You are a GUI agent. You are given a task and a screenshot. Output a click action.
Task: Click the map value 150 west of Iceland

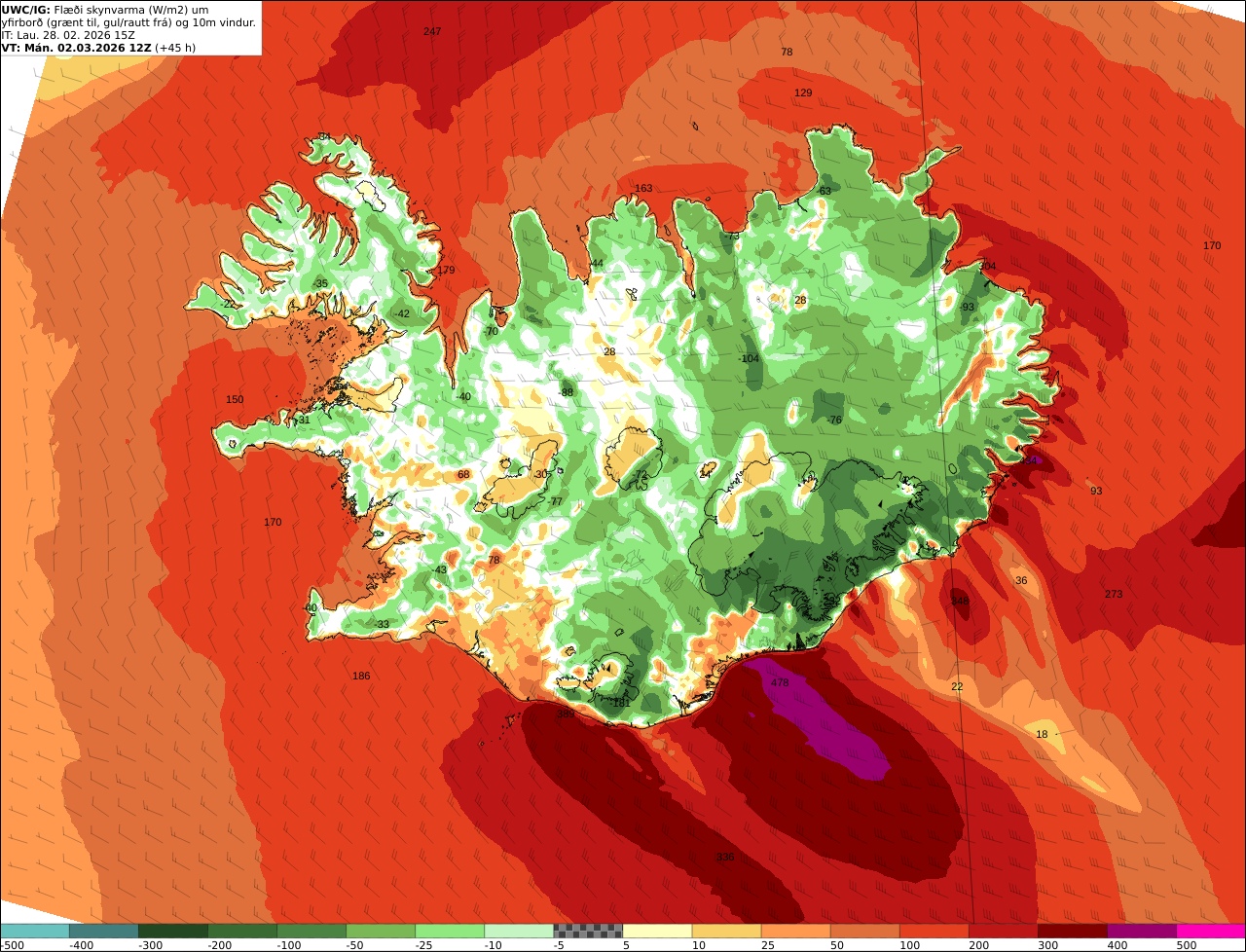pos(235,400)
